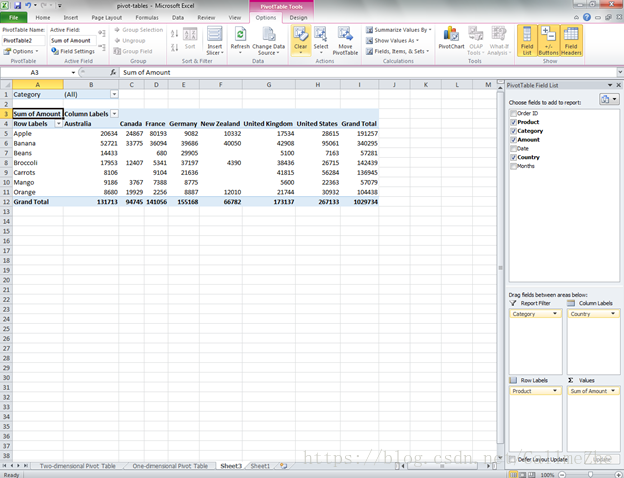Open Row Labels filter dropdown
The width and height of the screenshot is (624, 478).
coord(58,124)
